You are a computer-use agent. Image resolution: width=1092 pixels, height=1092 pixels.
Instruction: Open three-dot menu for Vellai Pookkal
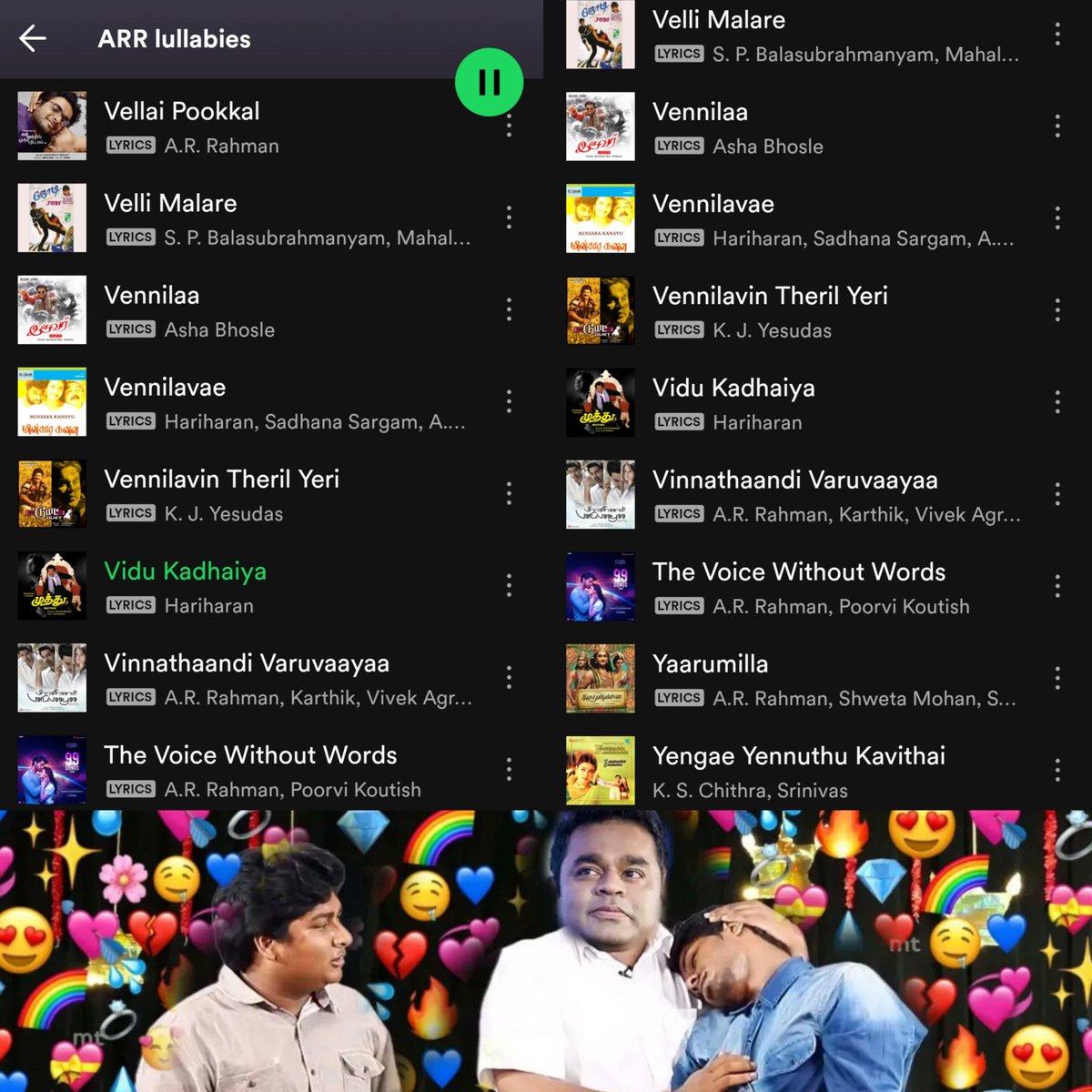pyautogui.click(x=509, y=126)
